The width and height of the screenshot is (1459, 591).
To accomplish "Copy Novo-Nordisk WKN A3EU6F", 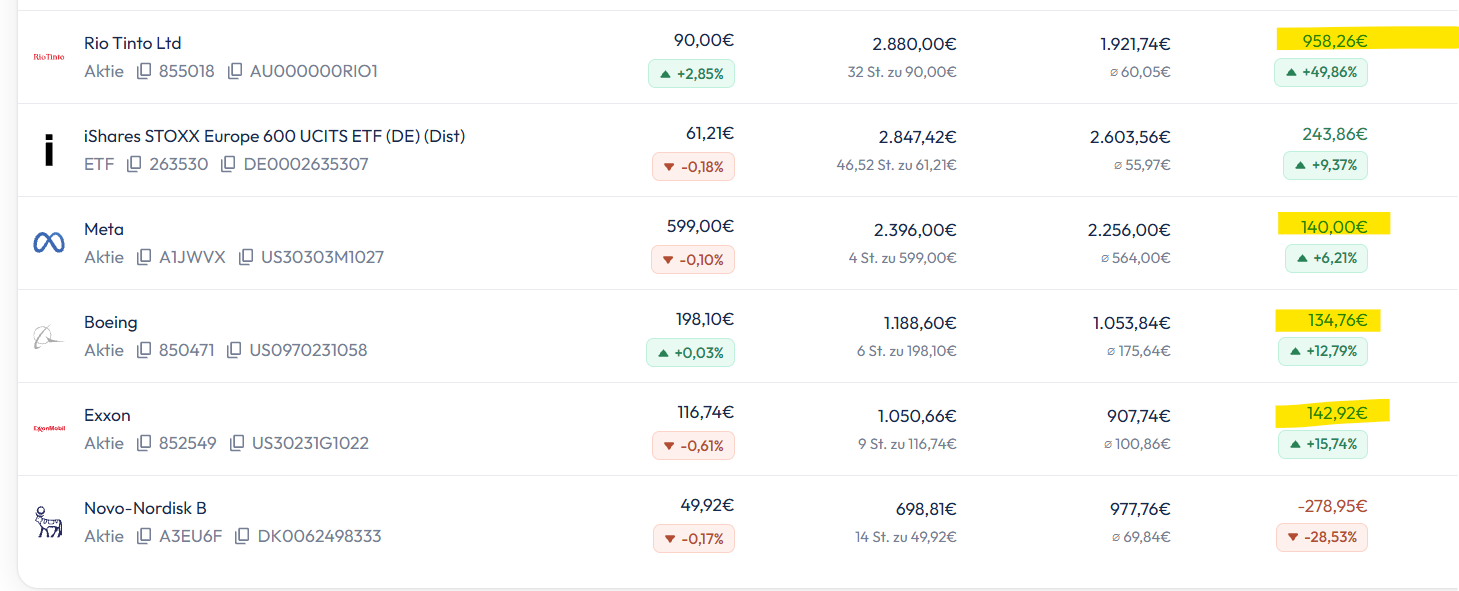I will tap(144, 537).
